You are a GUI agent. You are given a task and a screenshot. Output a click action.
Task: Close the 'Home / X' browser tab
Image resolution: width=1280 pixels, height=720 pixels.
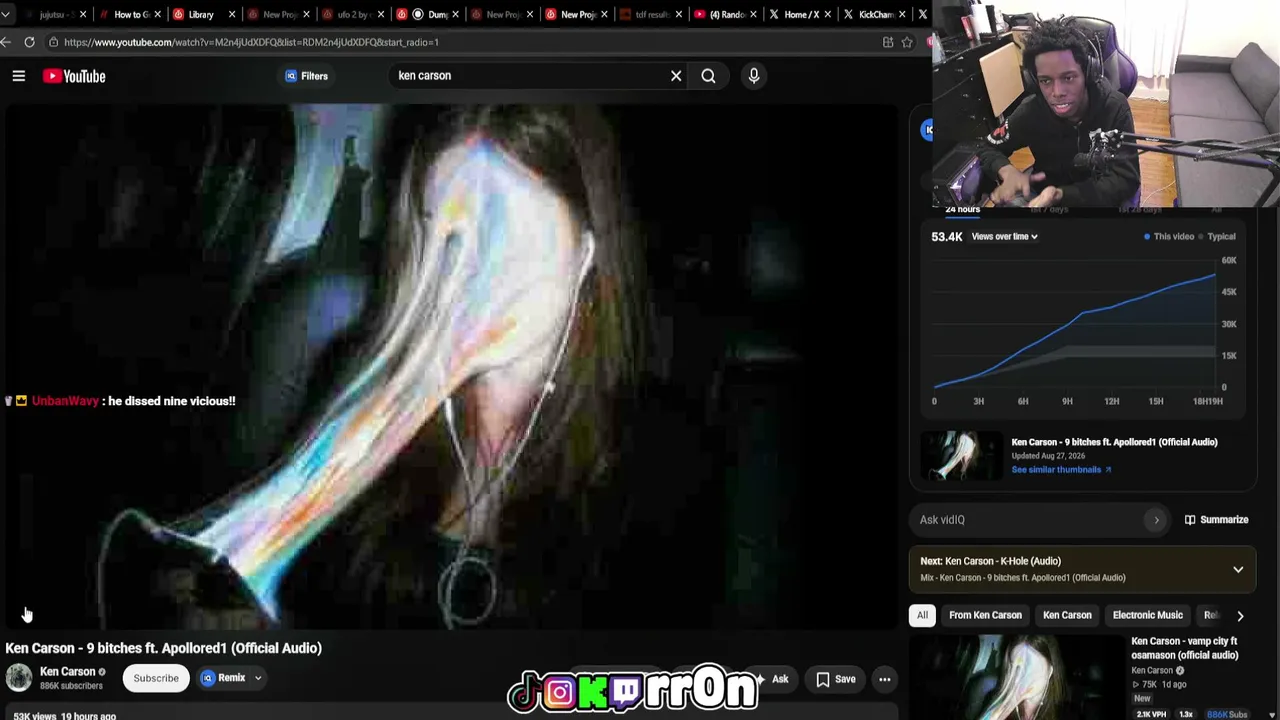point(829,14)
